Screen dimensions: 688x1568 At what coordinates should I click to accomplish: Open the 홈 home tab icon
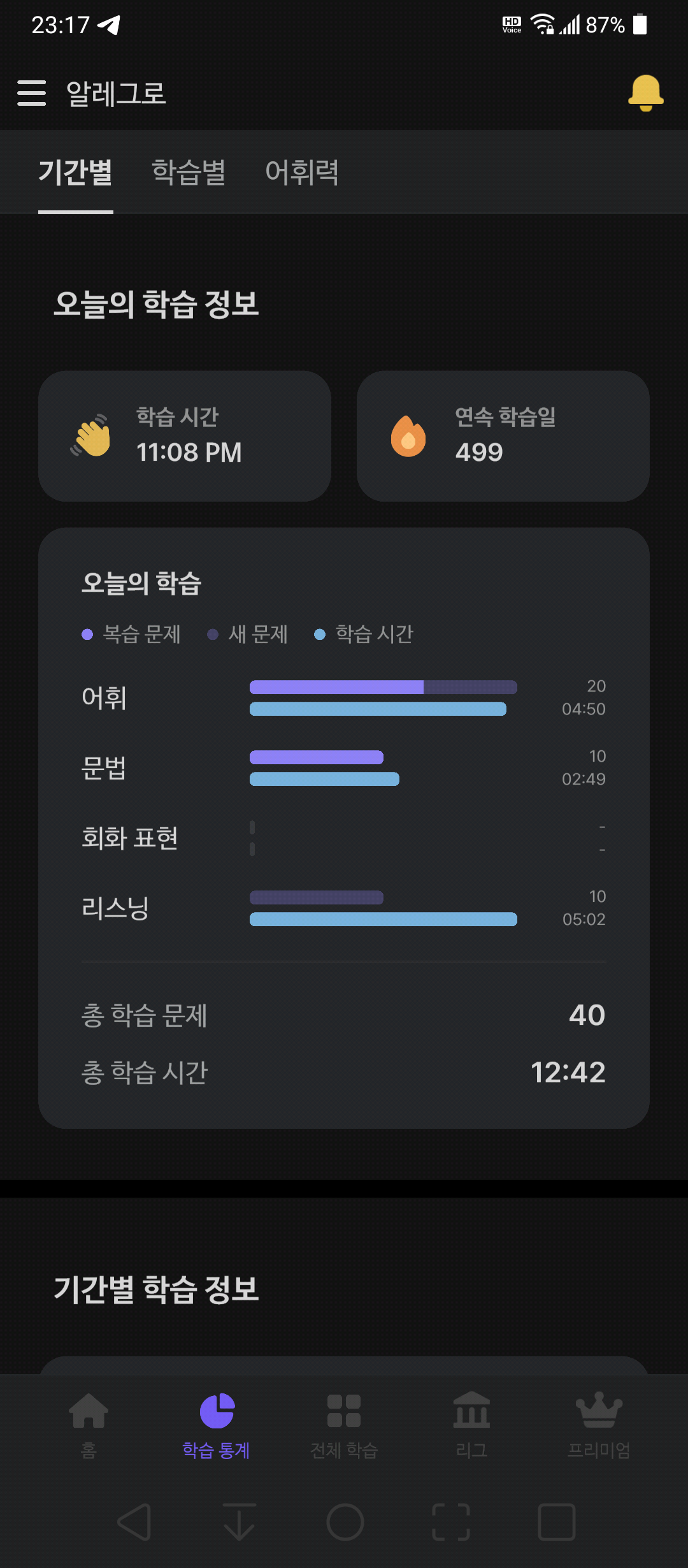(89, 1411)
